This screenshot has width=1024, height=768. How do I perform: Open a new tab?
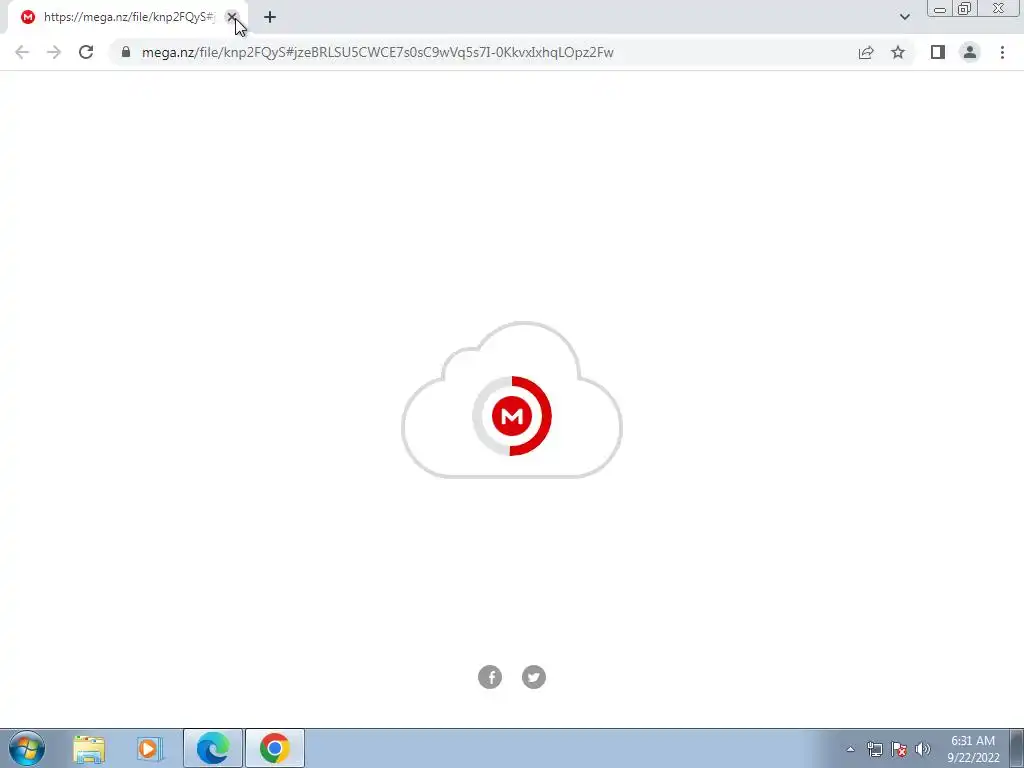point(270,17)
